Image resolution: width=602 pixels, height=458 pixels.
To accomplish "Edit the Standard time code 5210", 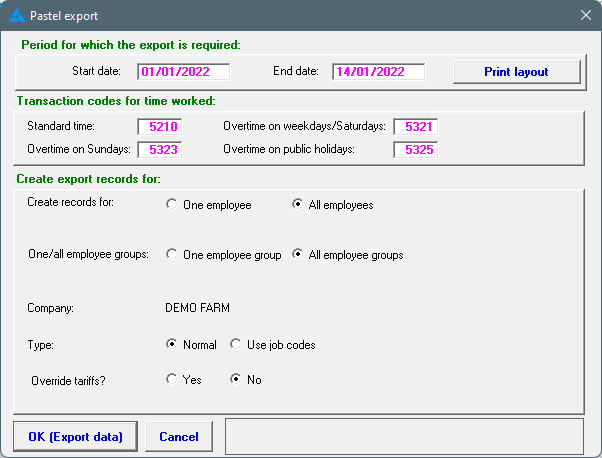I will 160,127.
